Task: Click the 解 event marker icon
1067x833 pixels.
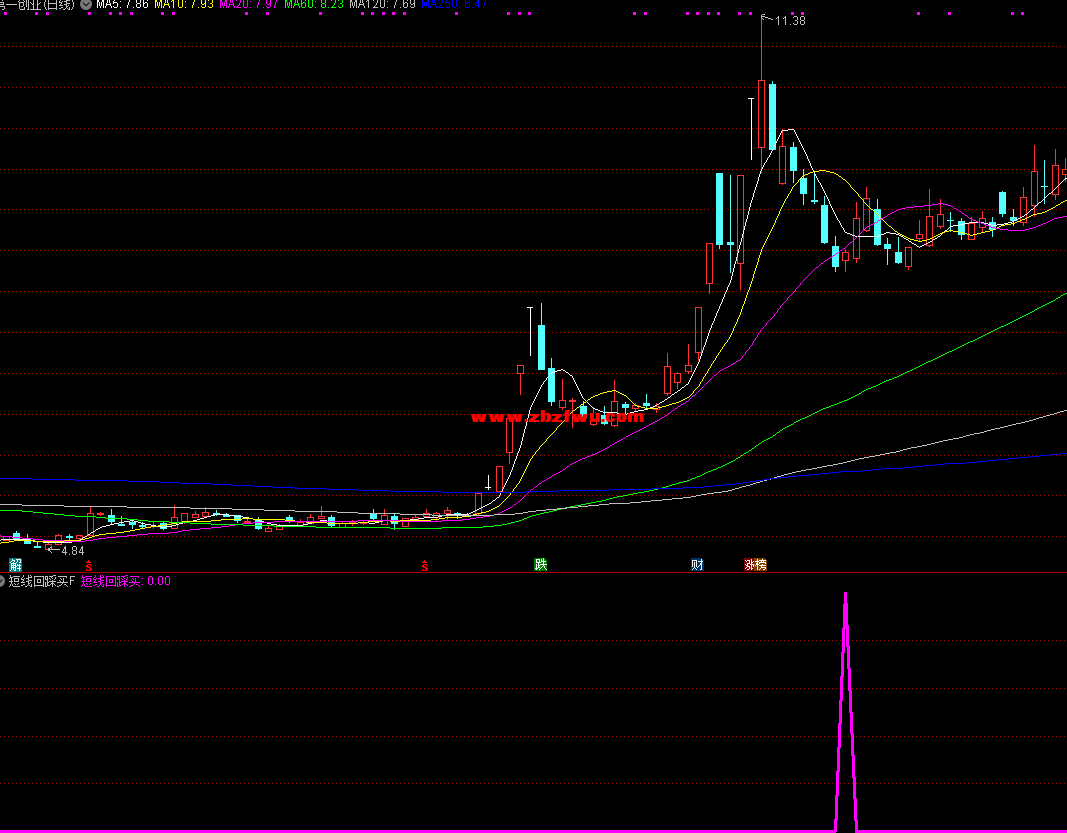Action: [x=15, y=565]
